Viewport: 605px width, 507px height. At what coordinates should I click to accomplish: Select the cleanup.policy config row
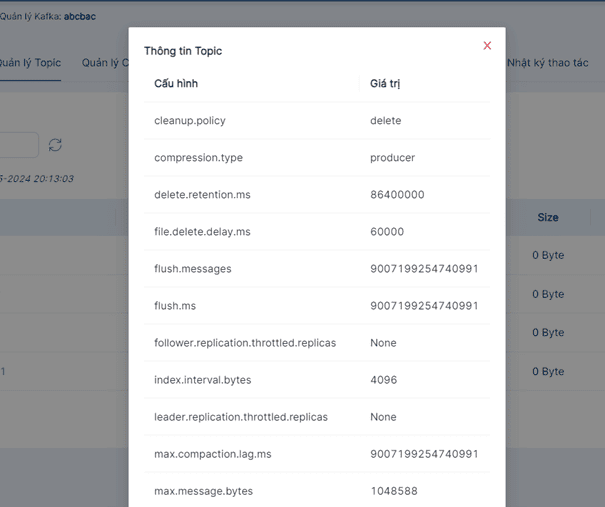pyautogui.click(x=190, y=121)
